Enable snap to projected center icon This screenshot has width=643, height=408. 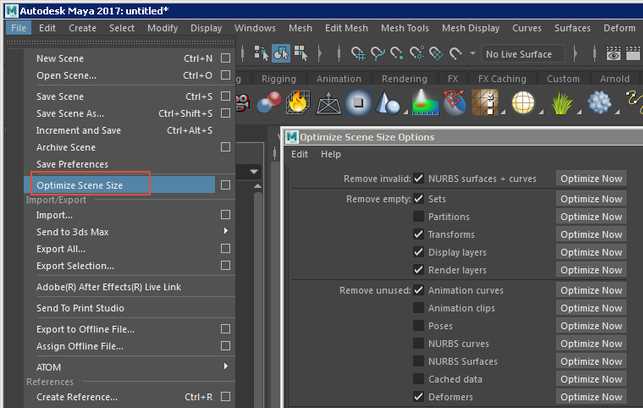tap(416, 54)
